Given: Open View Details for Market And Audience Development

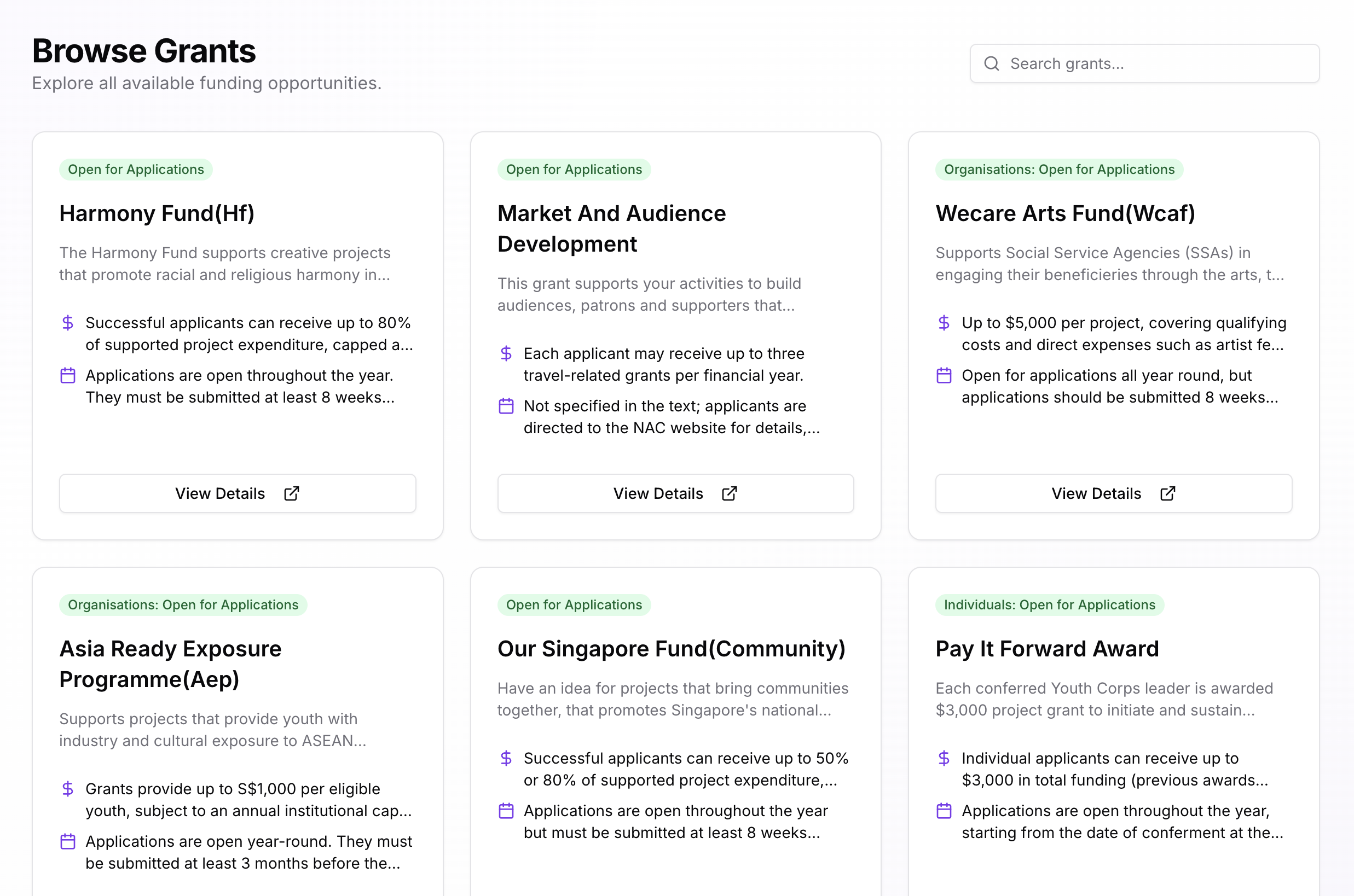Looking at the screenshot, I should point(675,493).
